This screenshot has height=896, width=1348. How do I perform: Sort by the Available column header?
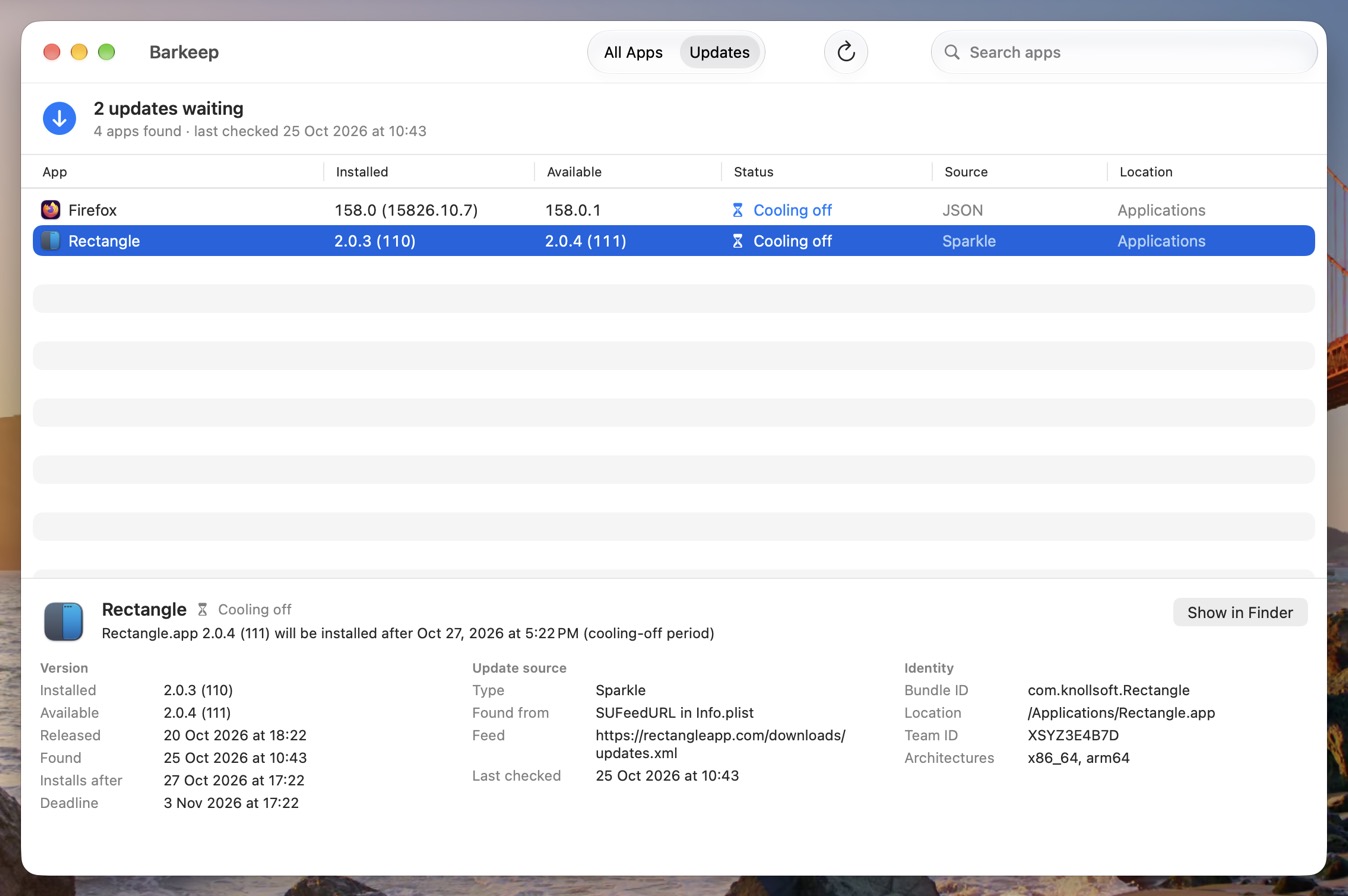pos(574,172)
